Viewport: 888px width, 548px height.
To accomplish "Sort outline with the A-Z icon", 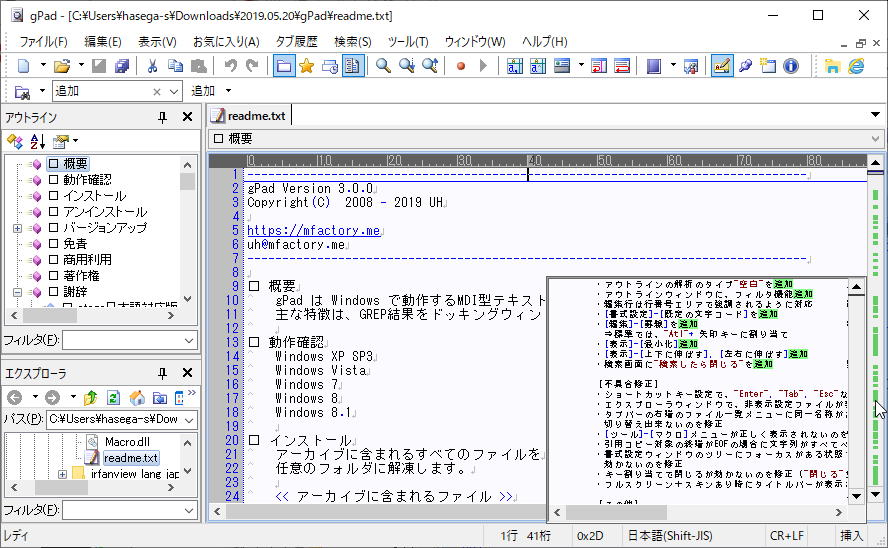I will (x=37, y=140).
